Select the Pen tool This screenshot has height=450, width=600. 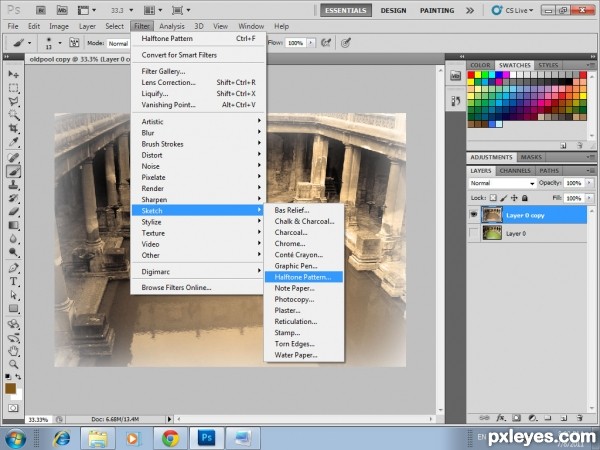tap(13, 268)
